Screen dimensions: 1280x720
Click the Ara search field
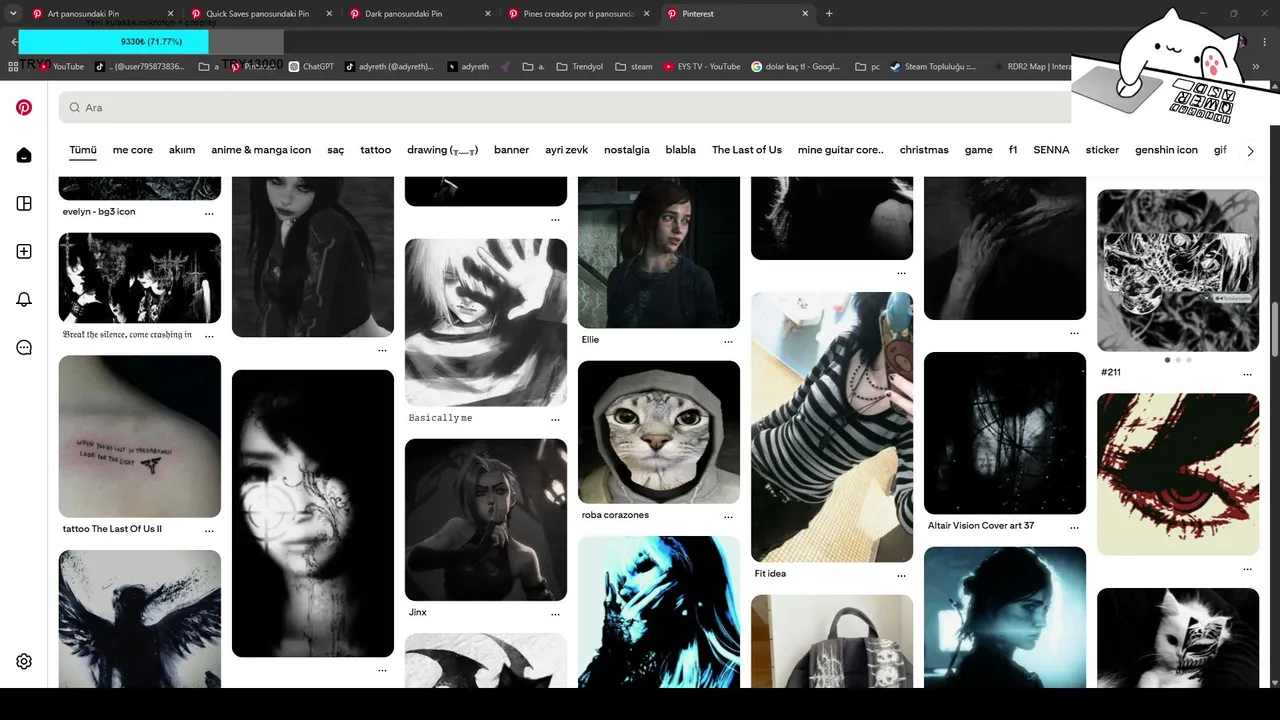565,107
